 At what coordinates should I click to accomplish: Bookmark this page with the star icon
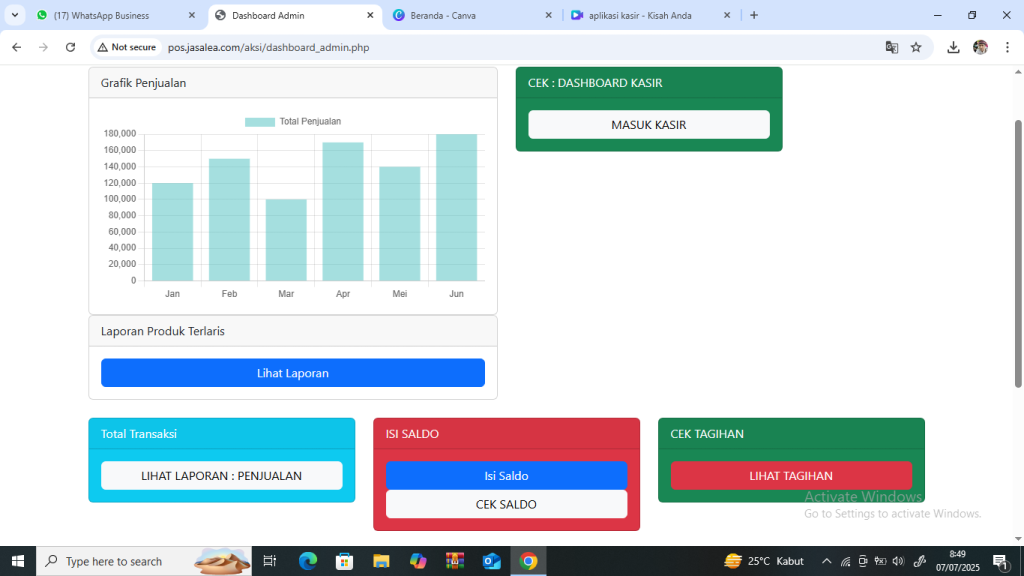[x=916, y=47]
